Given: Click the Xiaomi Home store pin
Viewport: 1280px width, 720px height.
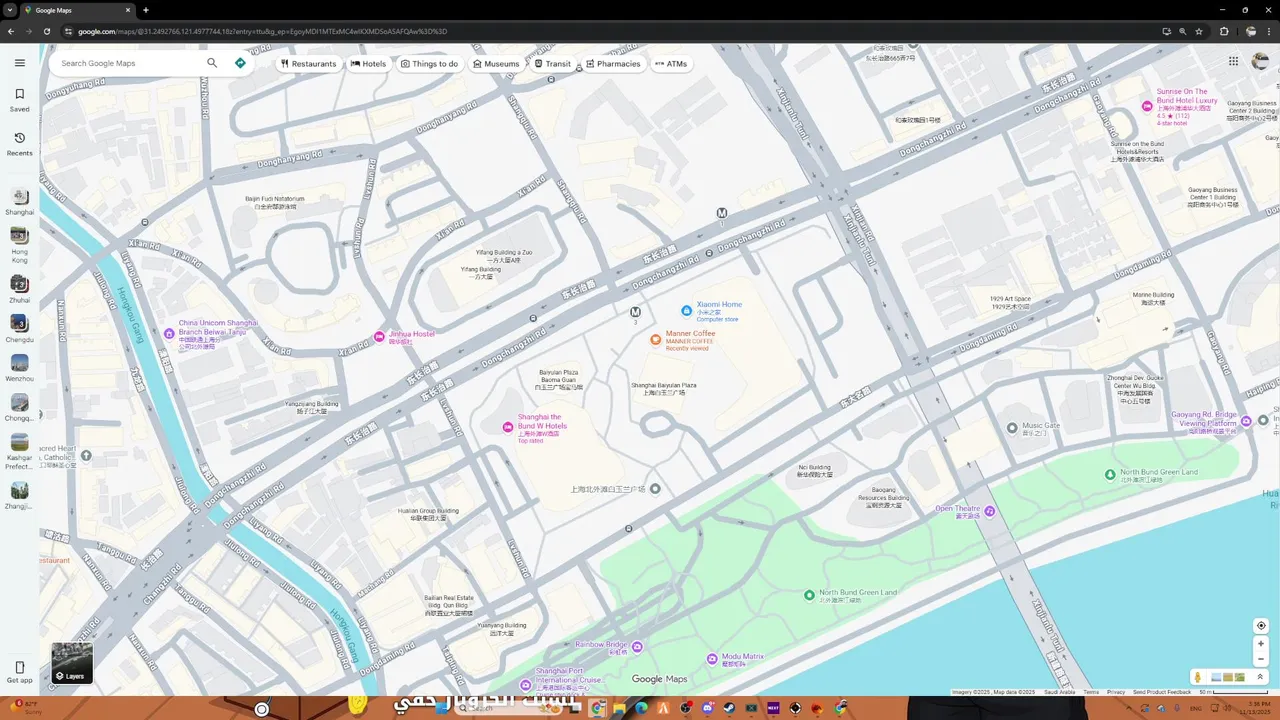Looking at the screenshot, I should (686, 311).
